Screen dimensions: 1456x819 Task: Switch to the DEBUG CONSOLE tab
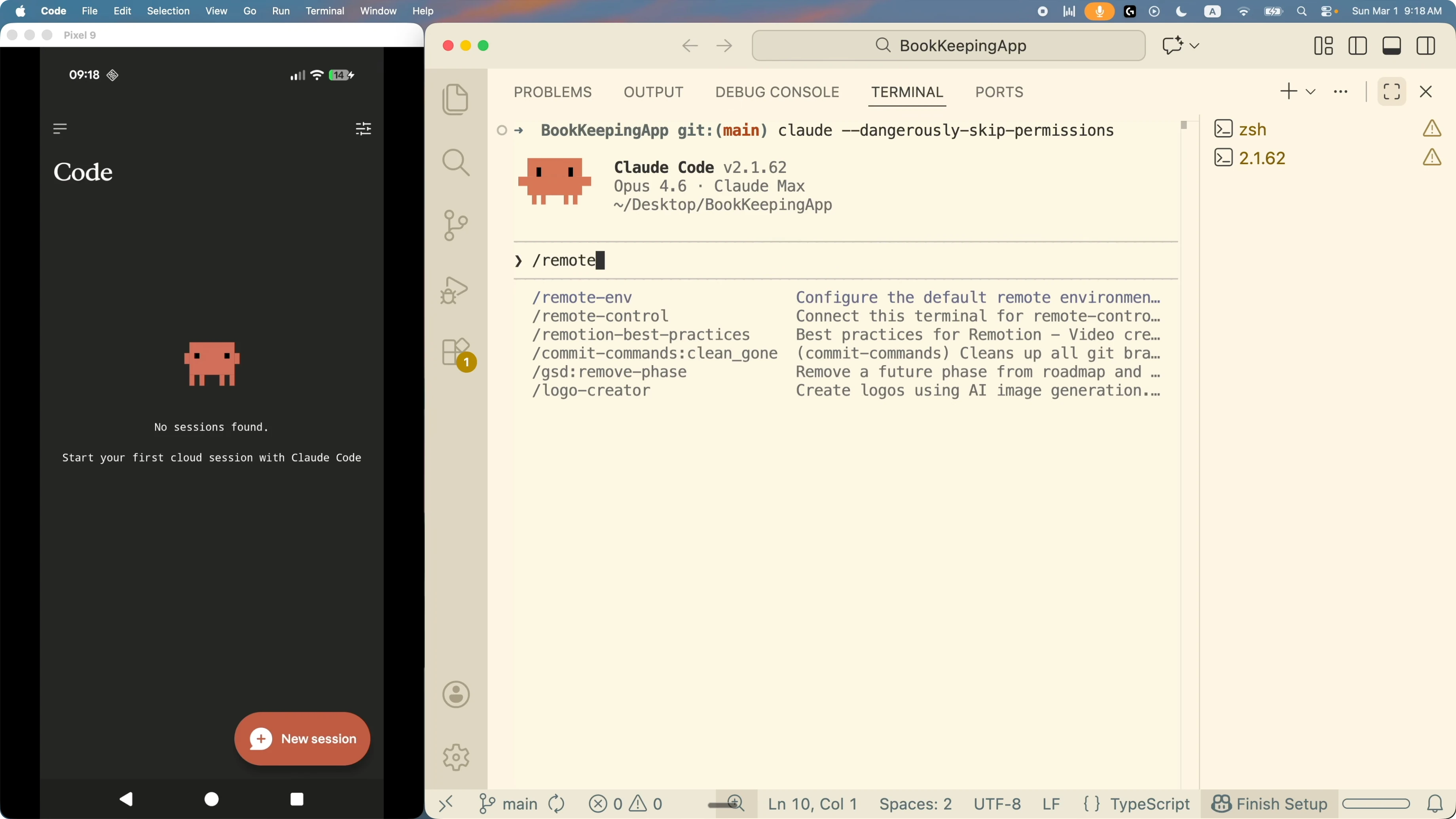click(777, 92)
